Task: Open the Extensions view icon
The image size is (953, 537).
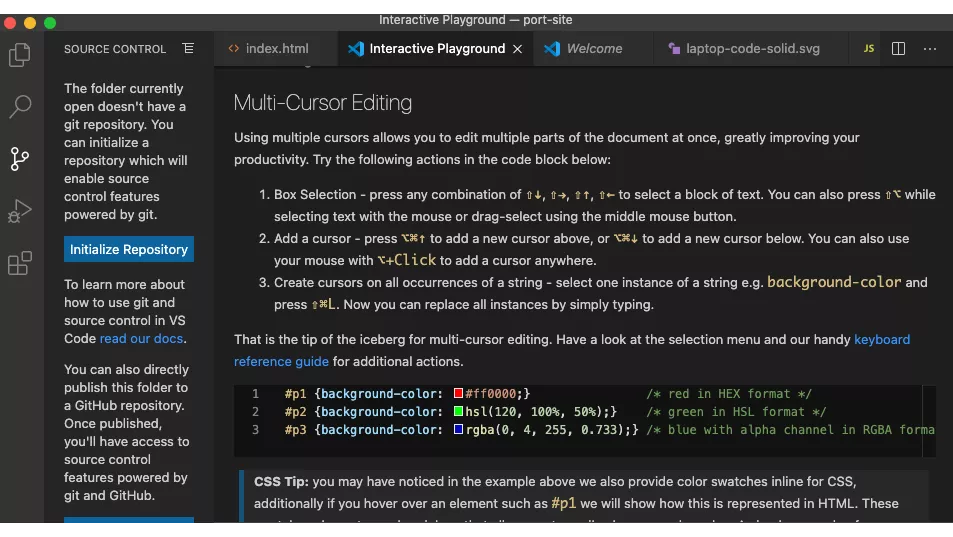Action: [x=19, y=263]
